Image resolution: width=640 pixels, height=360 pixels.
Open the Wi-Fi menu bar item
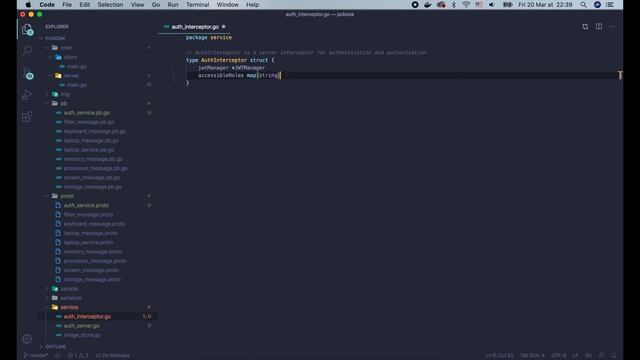466,5
